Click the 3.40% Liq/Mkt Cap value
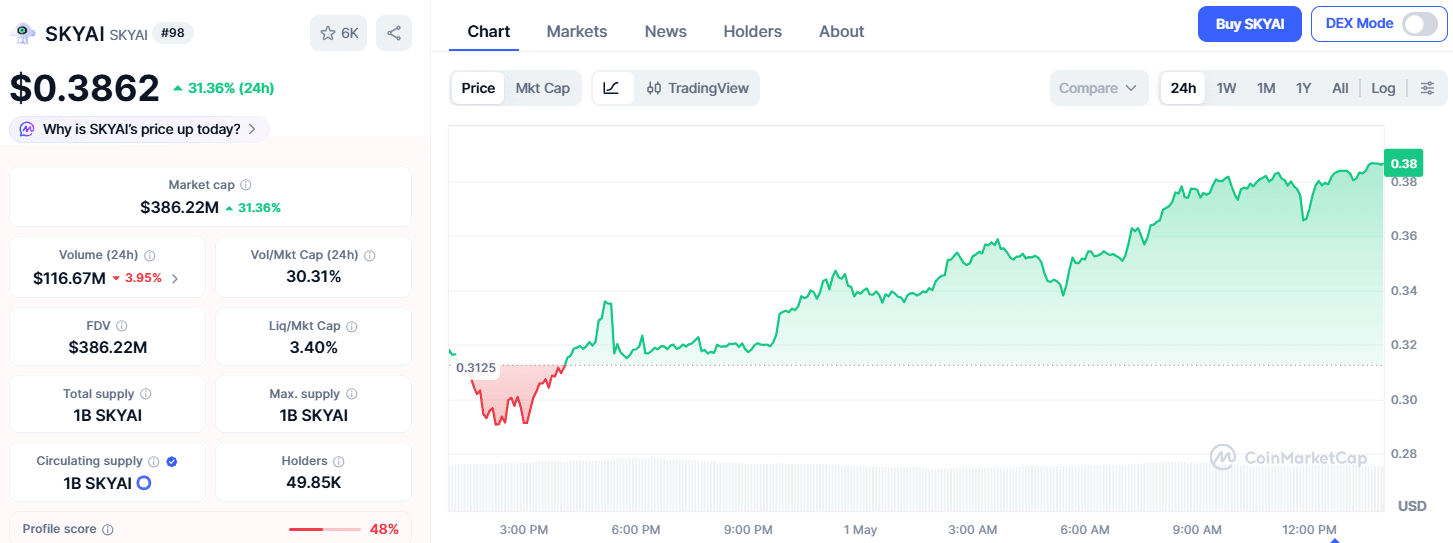1453x543 pixels. click(313, 347)
